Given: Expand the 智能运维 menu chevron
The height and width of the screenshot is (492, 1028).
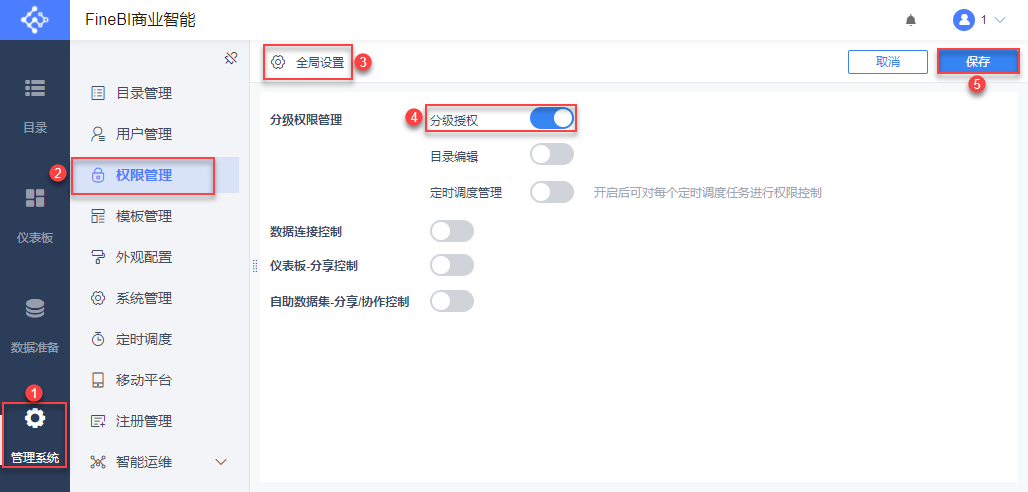Looking at the screenshot, I should 221,462.
